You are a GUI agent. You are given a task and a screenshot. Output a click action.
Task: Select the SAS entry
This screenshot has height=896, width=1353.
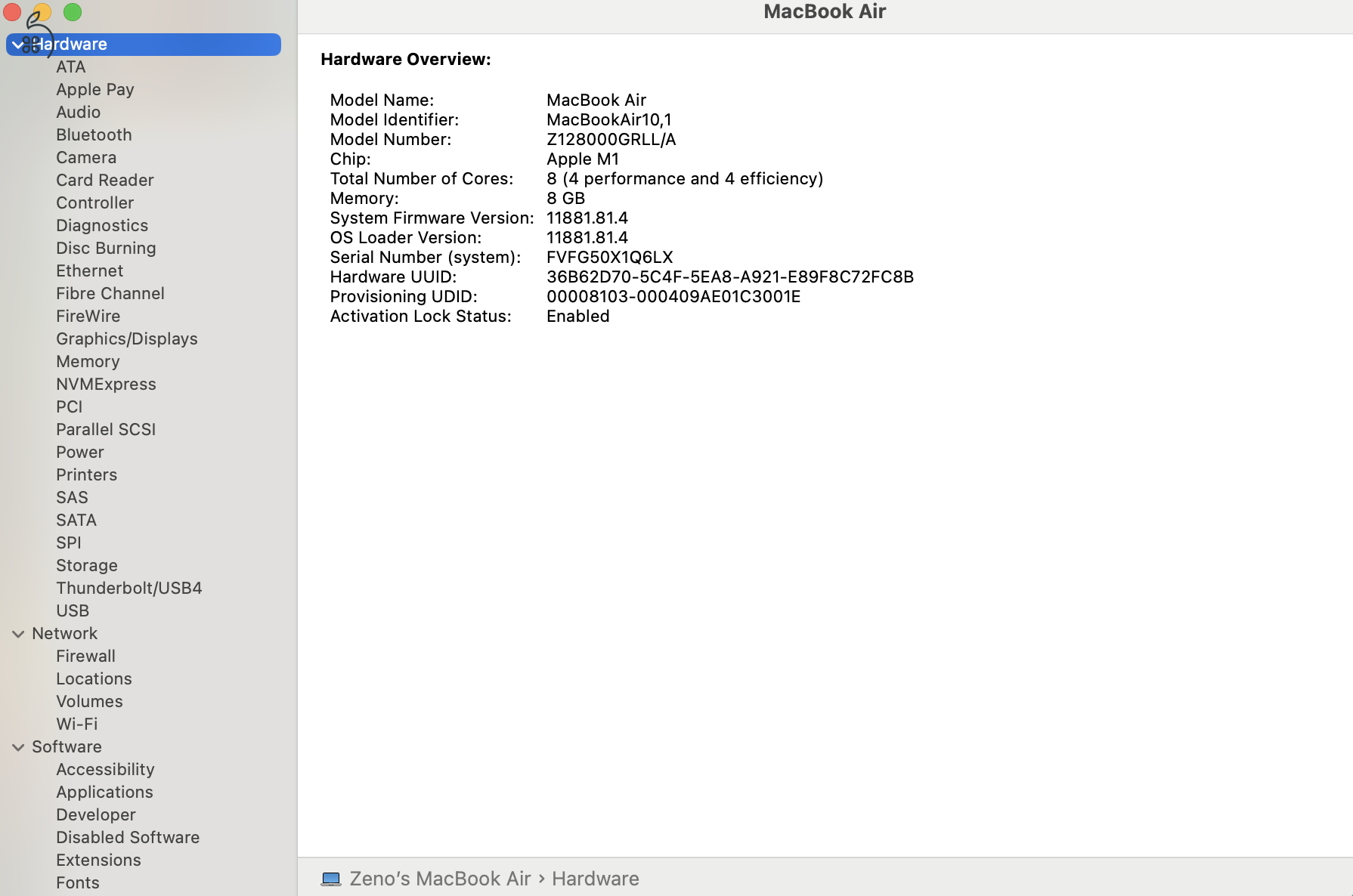pyautogui.click(x=72, y=498)
